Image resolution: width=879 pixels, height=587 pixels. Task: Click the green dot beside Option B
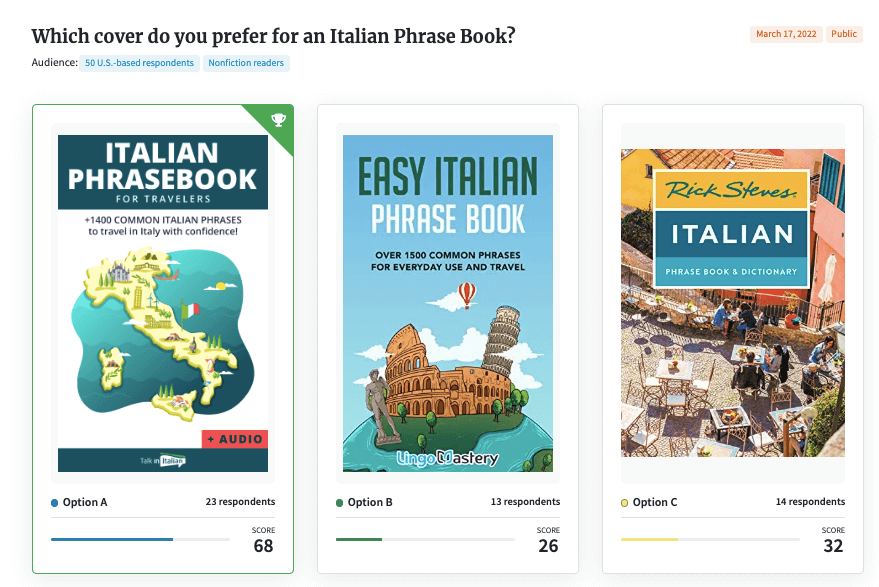(x=340, y=502)
